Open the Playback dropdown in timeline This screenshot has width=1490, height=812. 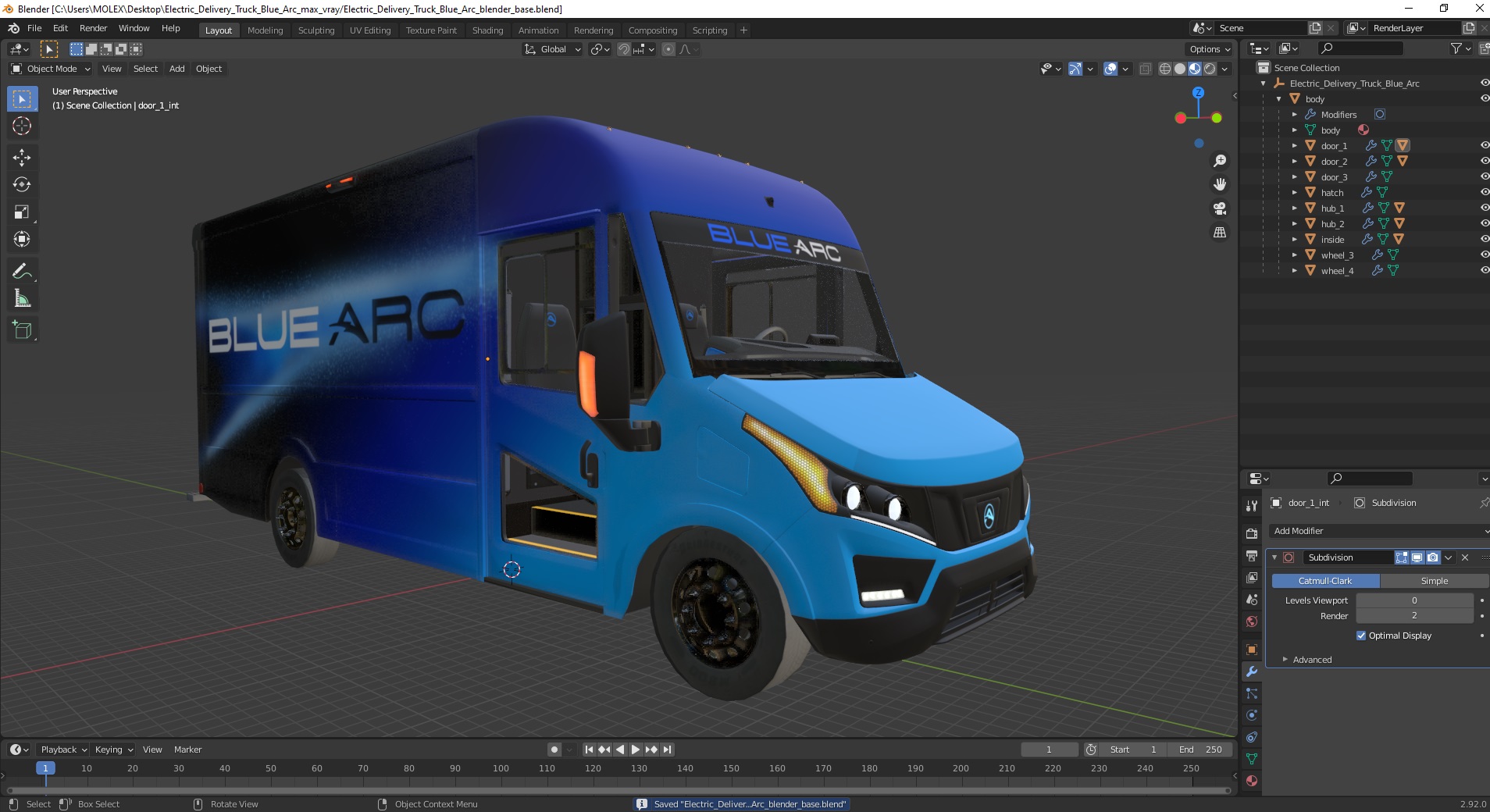(x=63, y=750)
